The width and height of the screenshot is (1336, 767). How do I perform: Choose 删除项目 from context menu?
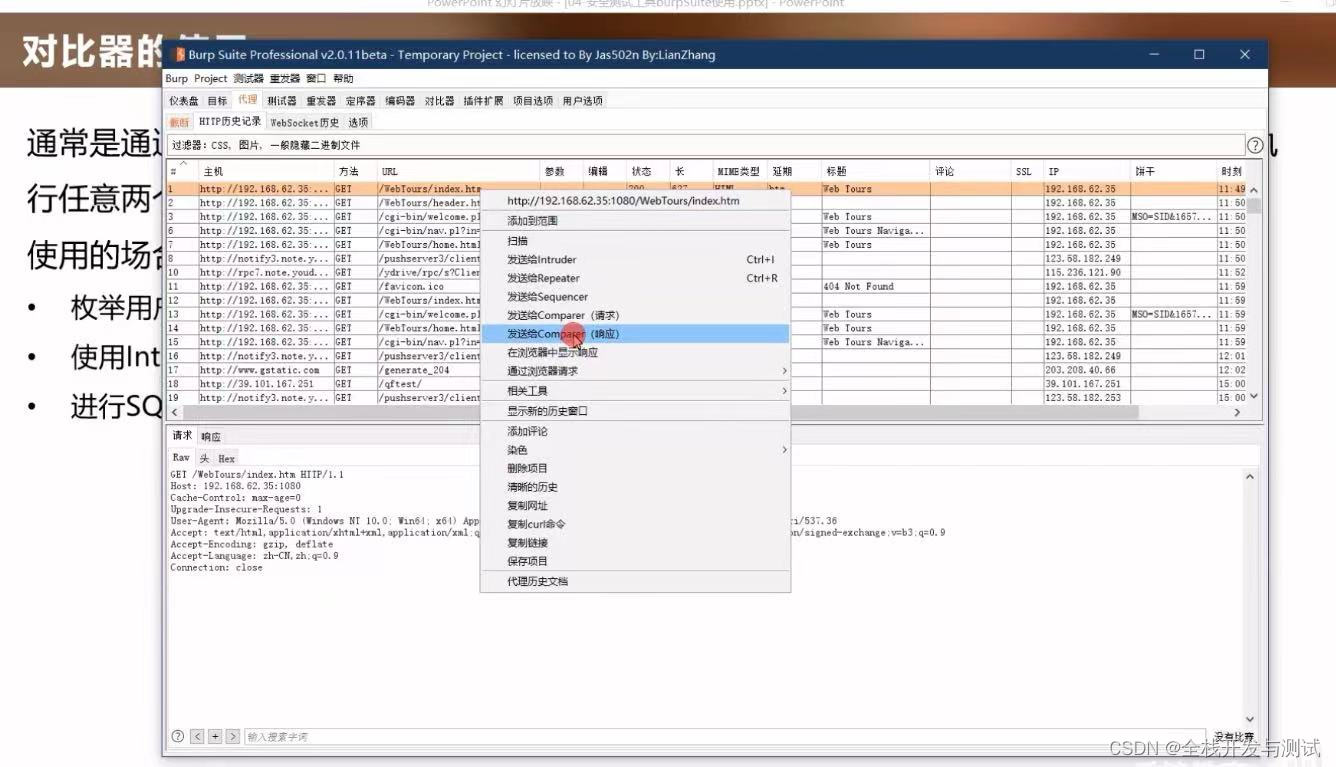[636, 468]
